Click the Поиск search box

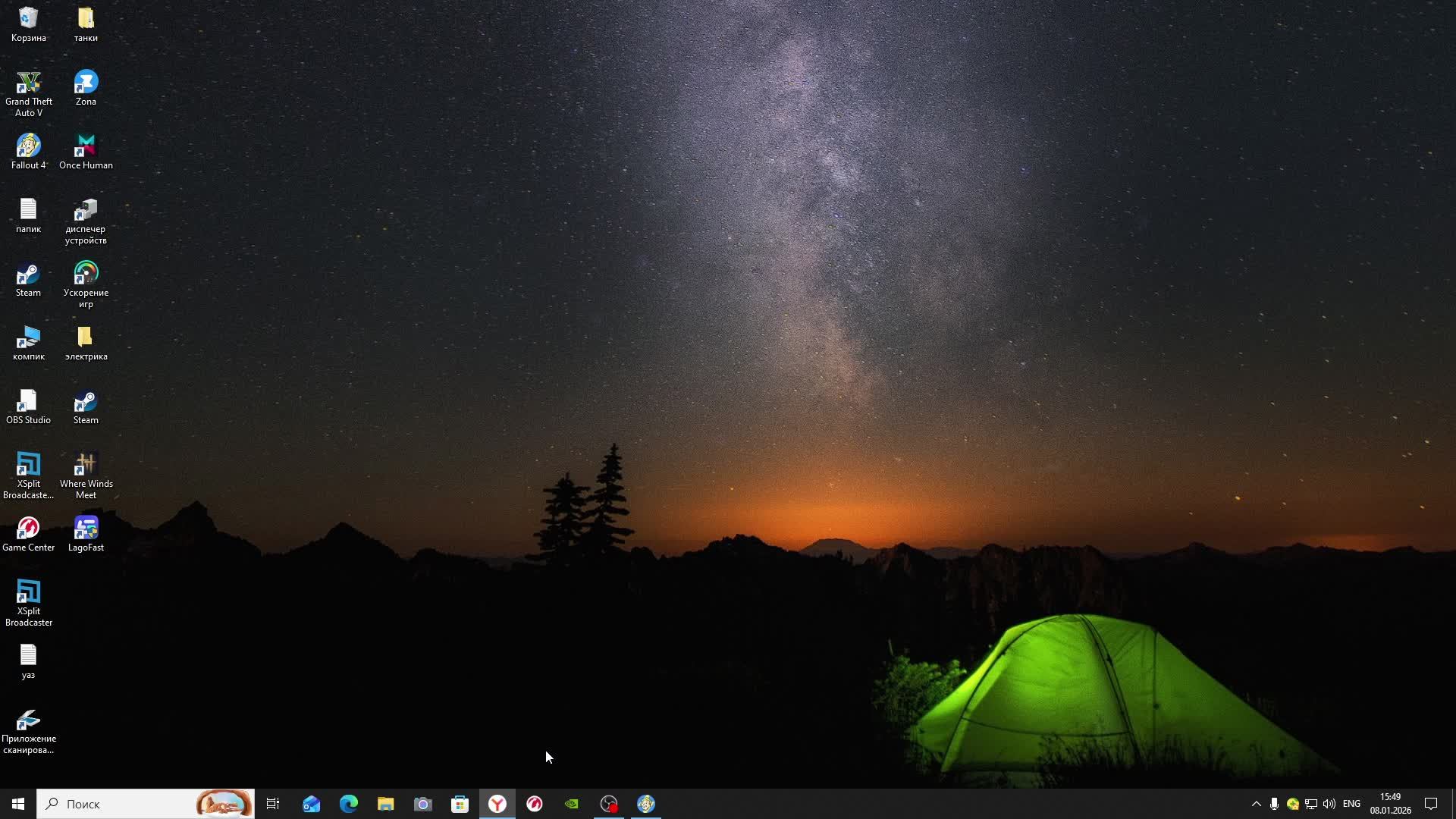pyautogui.click(x=121, y=804)
